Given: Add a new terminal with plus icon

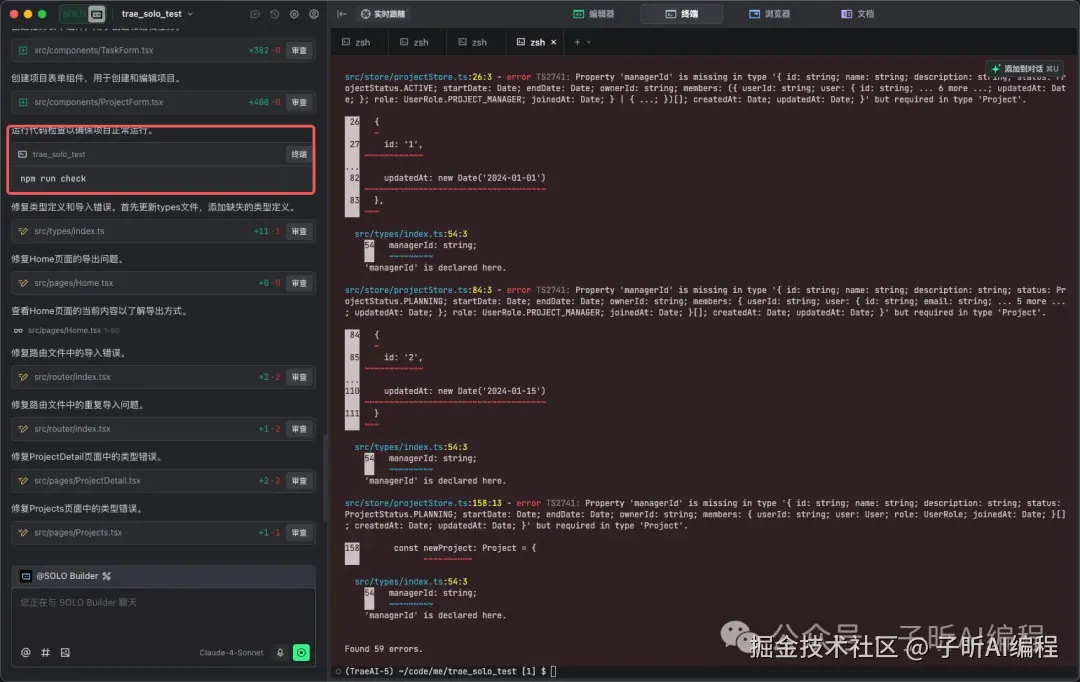Looking at the screenshot, I should pos(577,42).
